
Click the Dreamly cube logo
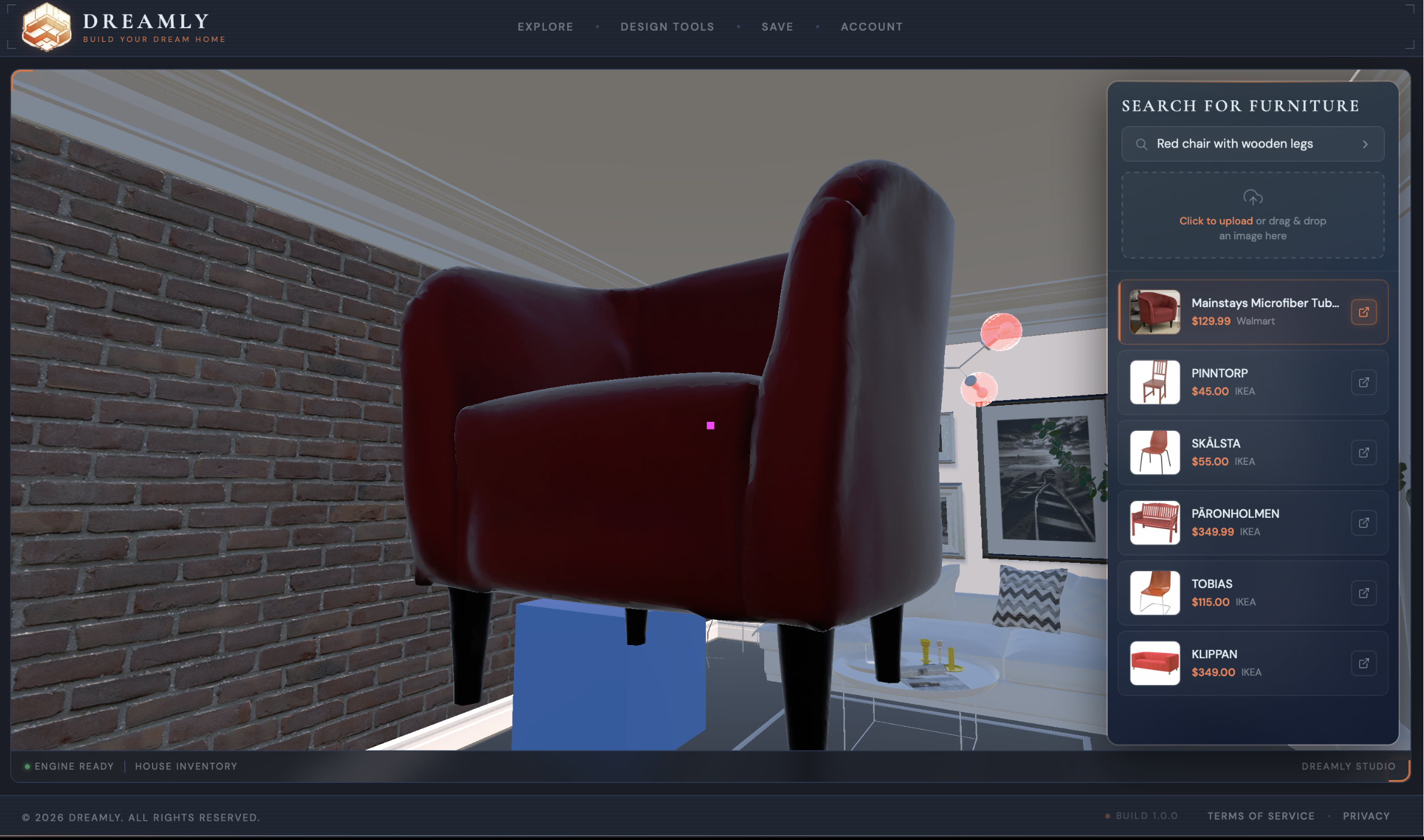(46, 27)
